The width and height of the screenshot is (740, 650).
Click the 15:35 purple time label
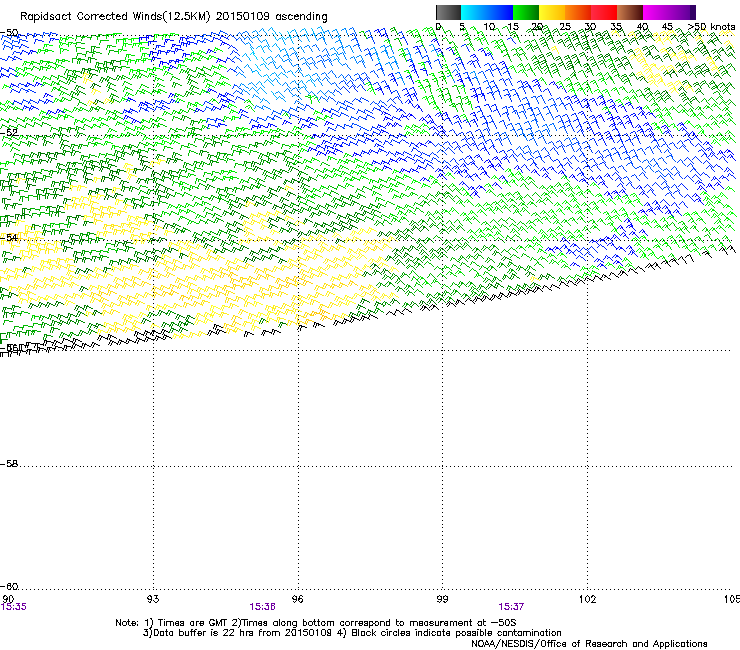pyautogui.click(x=14, y=607)
